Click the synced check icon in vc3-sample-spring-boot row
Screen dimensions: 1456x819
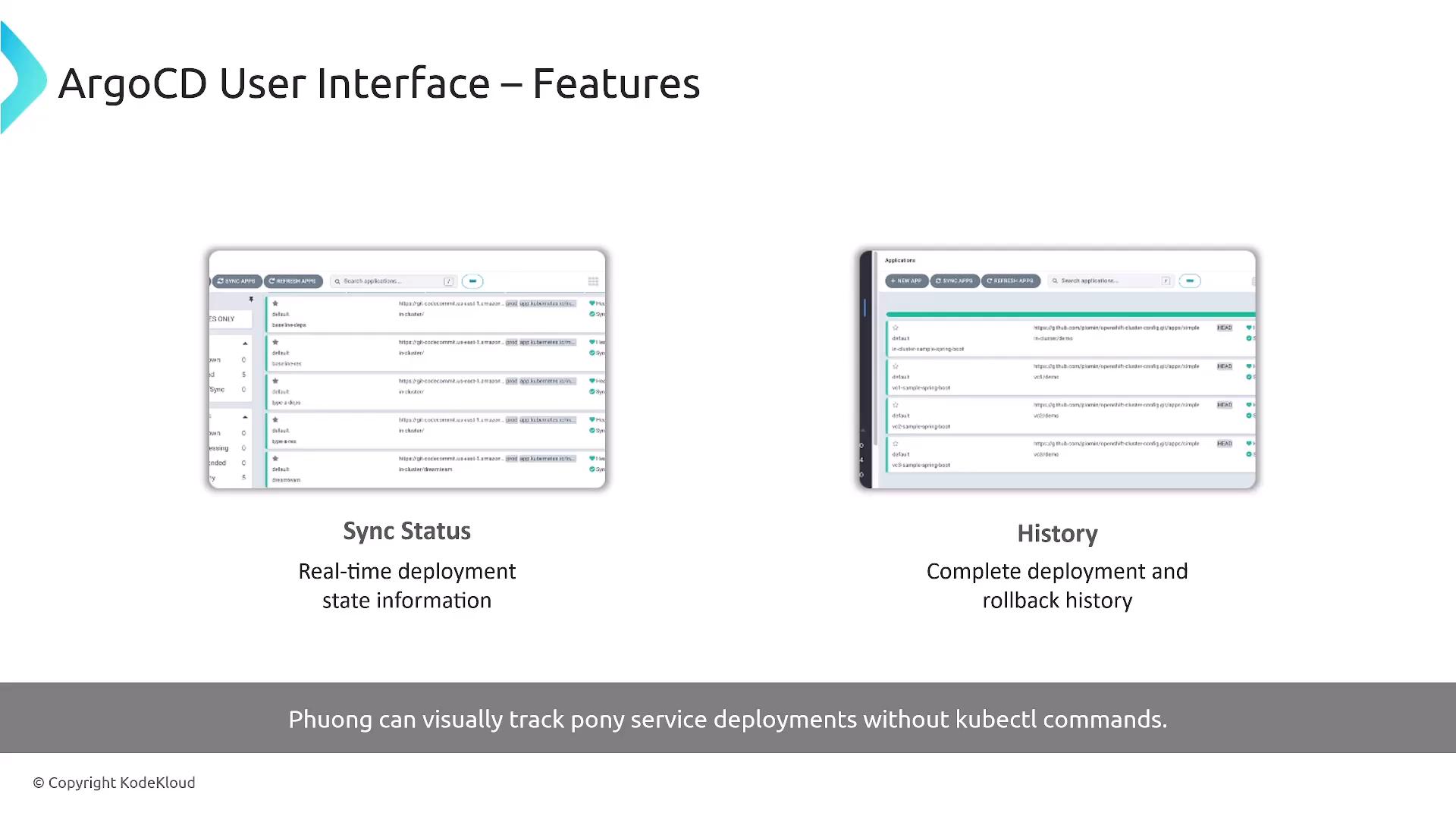(x=1249, y=454)
